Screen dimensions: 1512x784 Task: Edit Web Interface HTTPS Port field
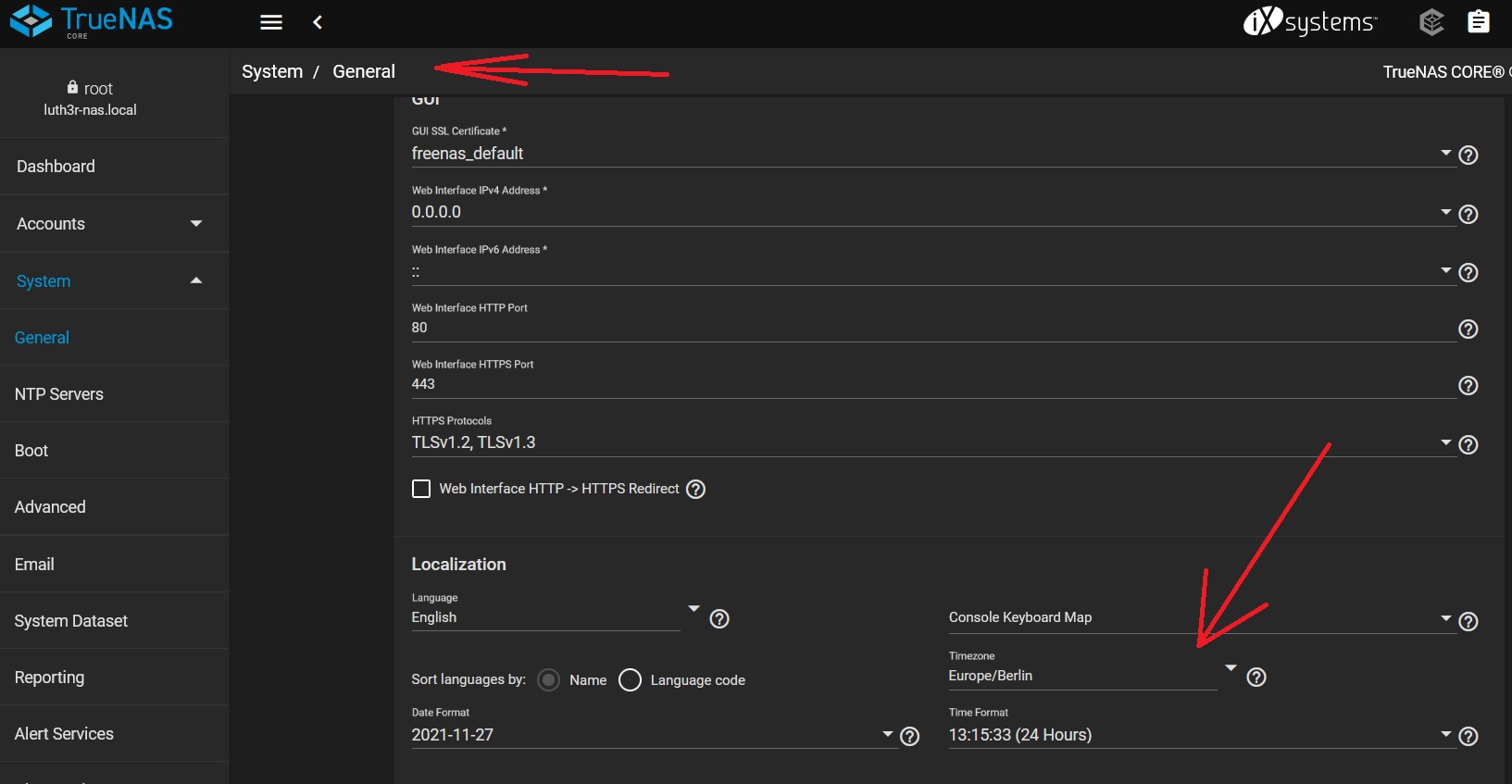(x=933, y=384)
